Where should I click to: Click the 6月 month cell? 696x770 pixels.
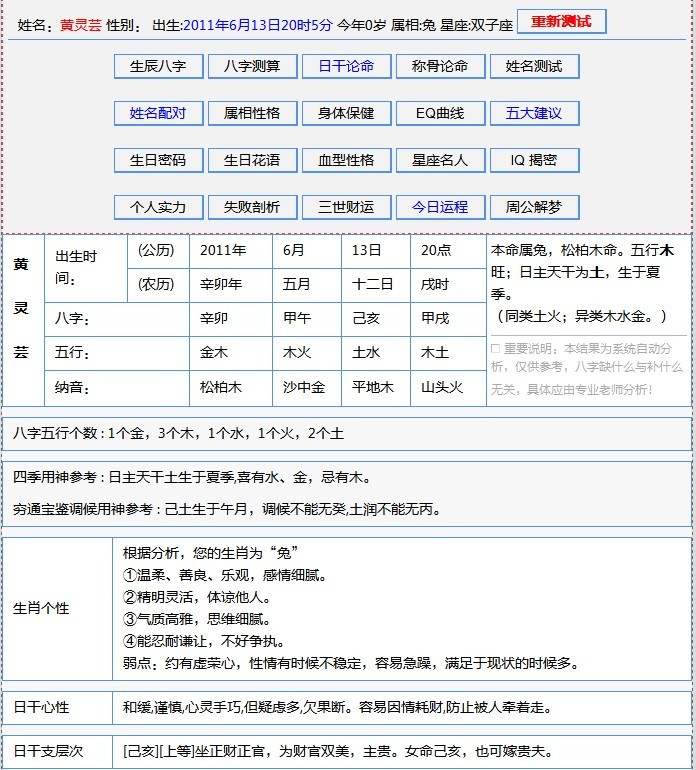pyautogui.click(x=307, y=251)
